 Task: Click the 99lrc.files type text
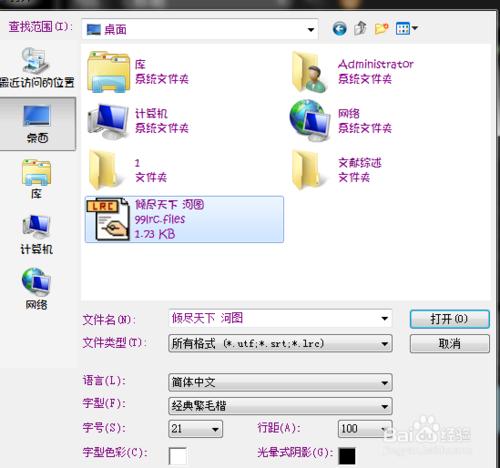tap(160, 219)
